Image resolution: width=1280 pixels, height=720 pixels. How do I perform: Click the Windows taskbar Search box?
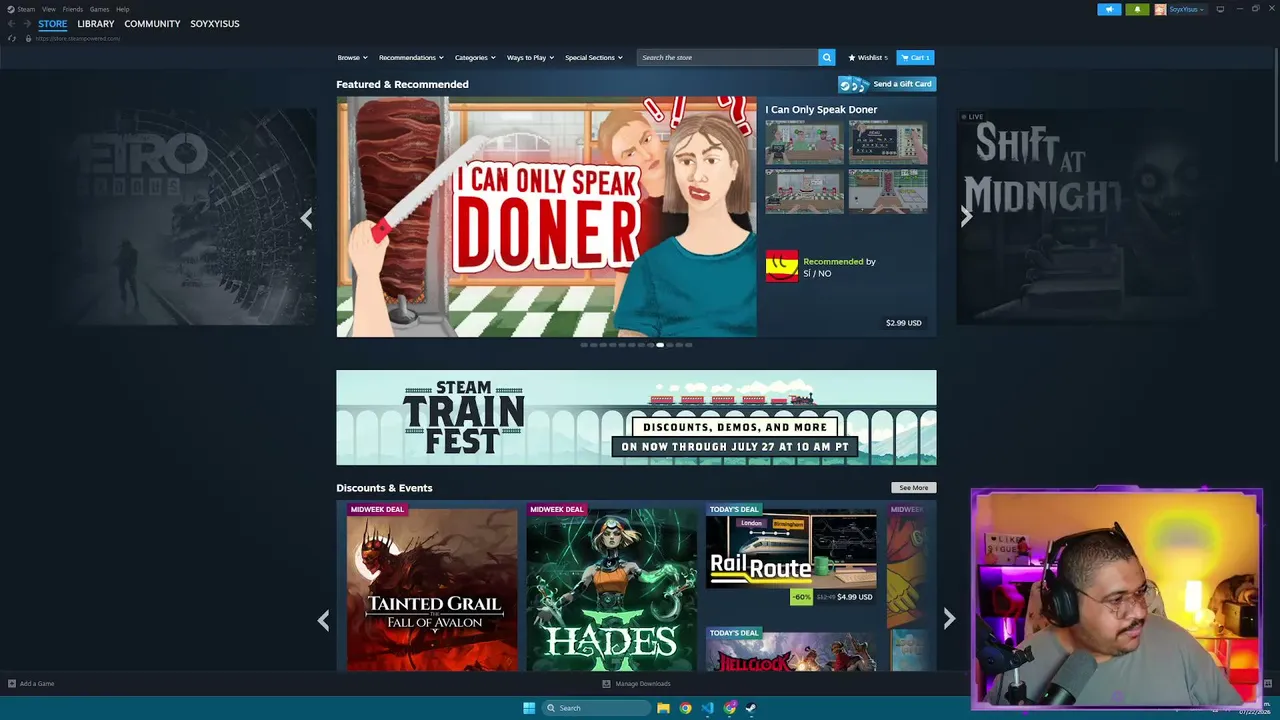[597, 708]
